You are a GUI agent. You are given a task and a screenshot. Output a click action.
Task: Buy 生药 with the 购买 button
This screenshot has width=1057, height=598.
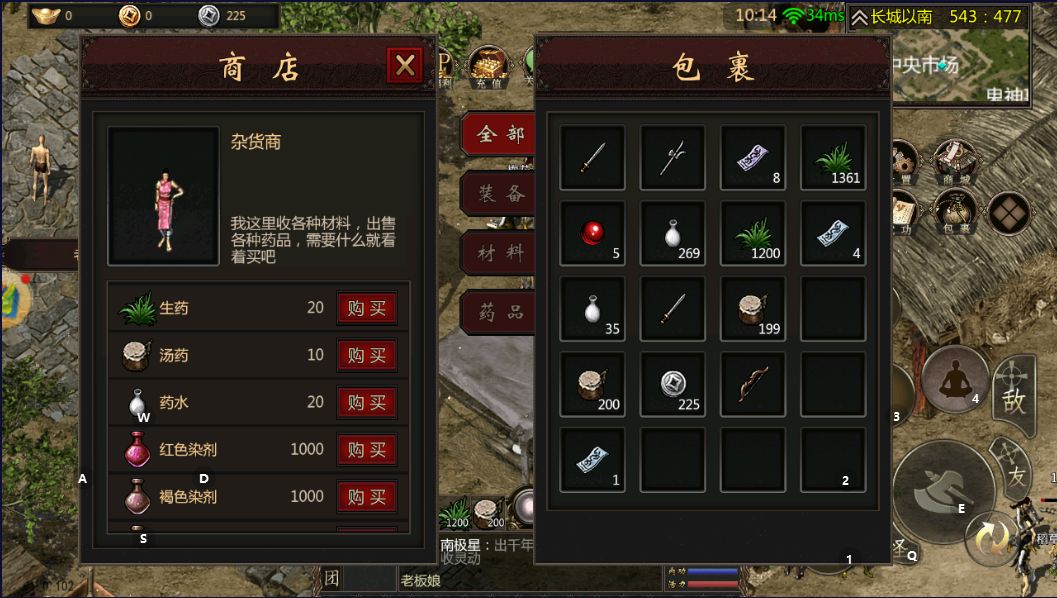tap(367, 308)
